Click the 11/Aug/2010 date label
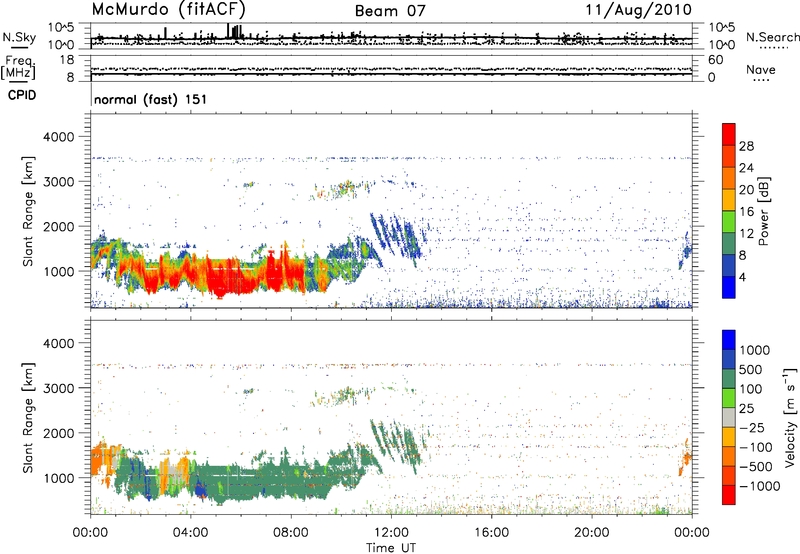 coord(638,9)
